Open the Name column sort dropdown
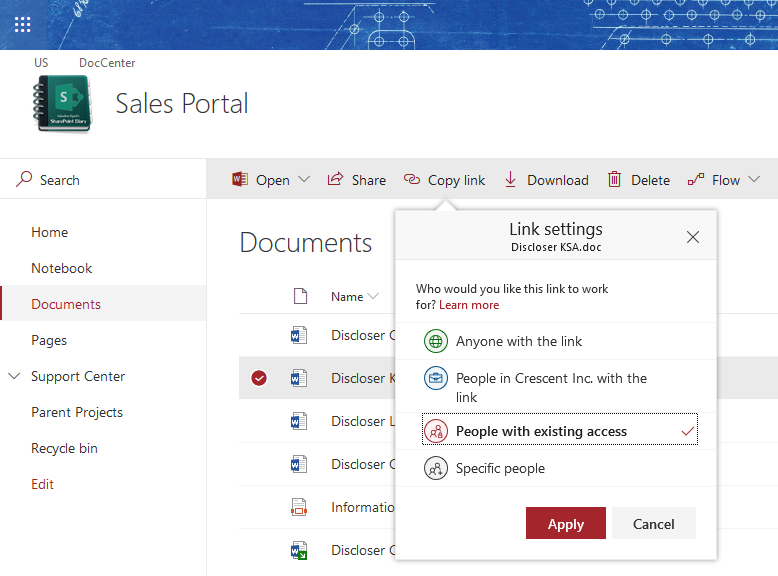The image size is (778, 576). 373,296
